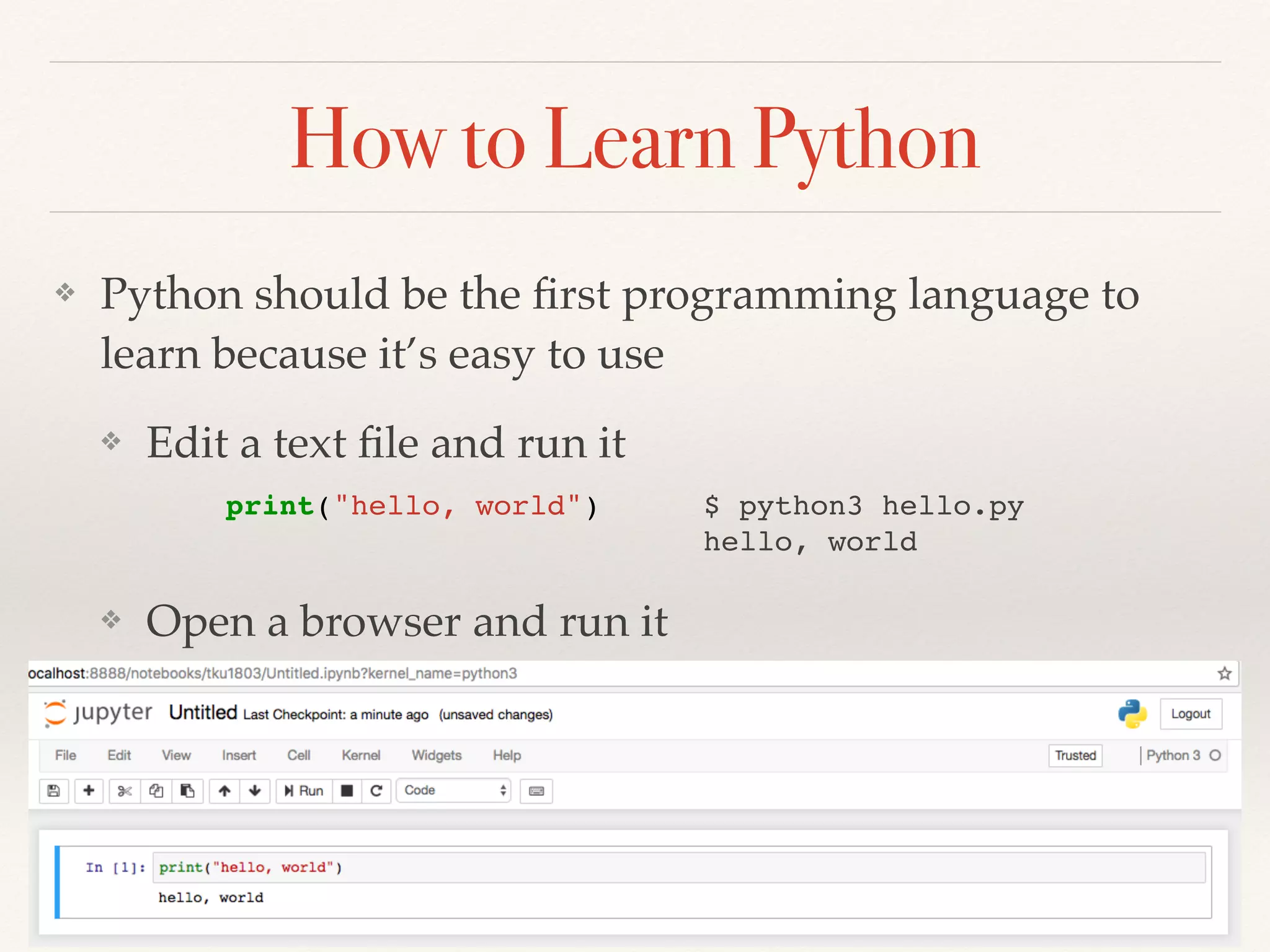Click the Logout button

[1191, 714]
